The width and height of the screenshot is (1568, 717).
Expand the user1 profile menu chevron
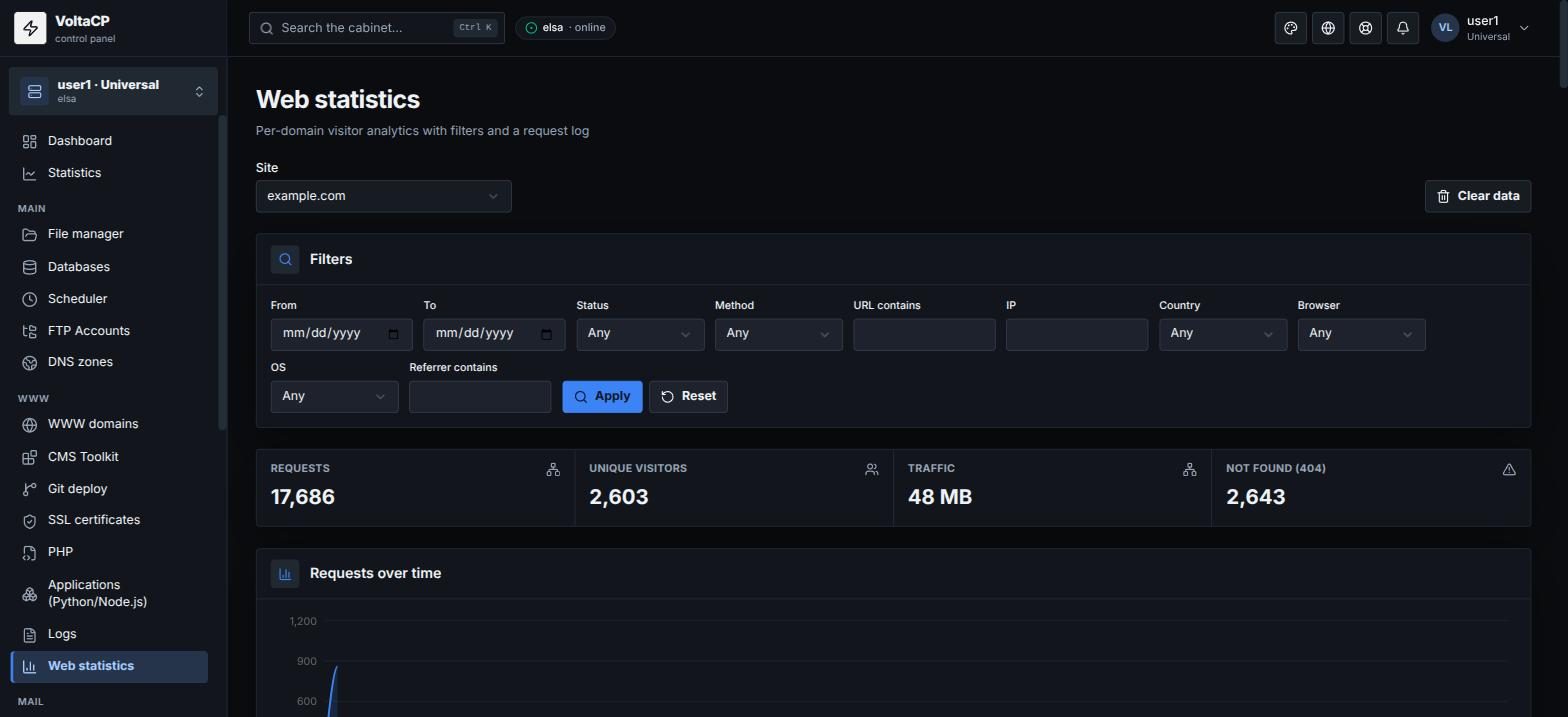[x=1524, y=28]
